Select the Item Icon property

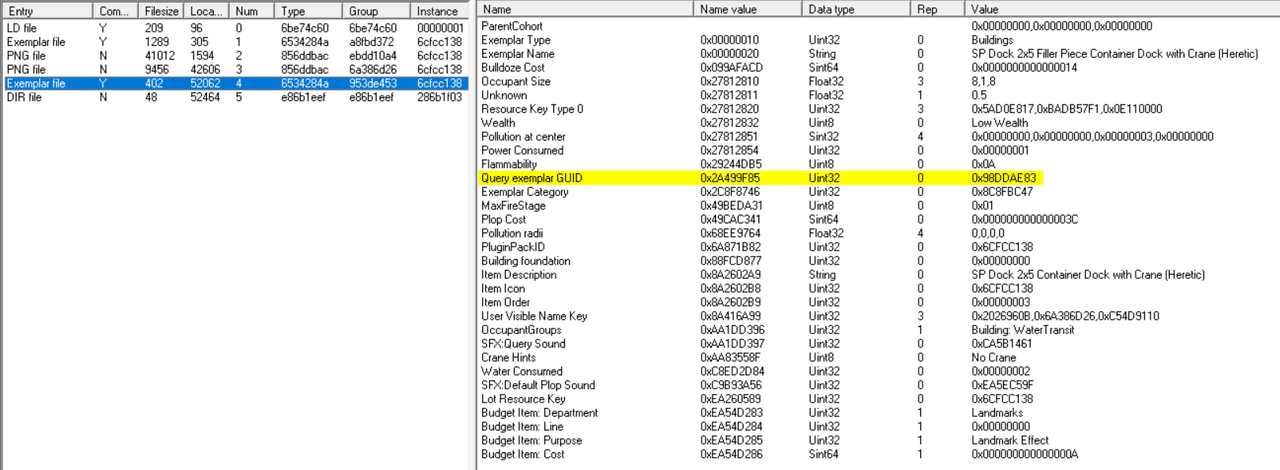pos(878,288)
